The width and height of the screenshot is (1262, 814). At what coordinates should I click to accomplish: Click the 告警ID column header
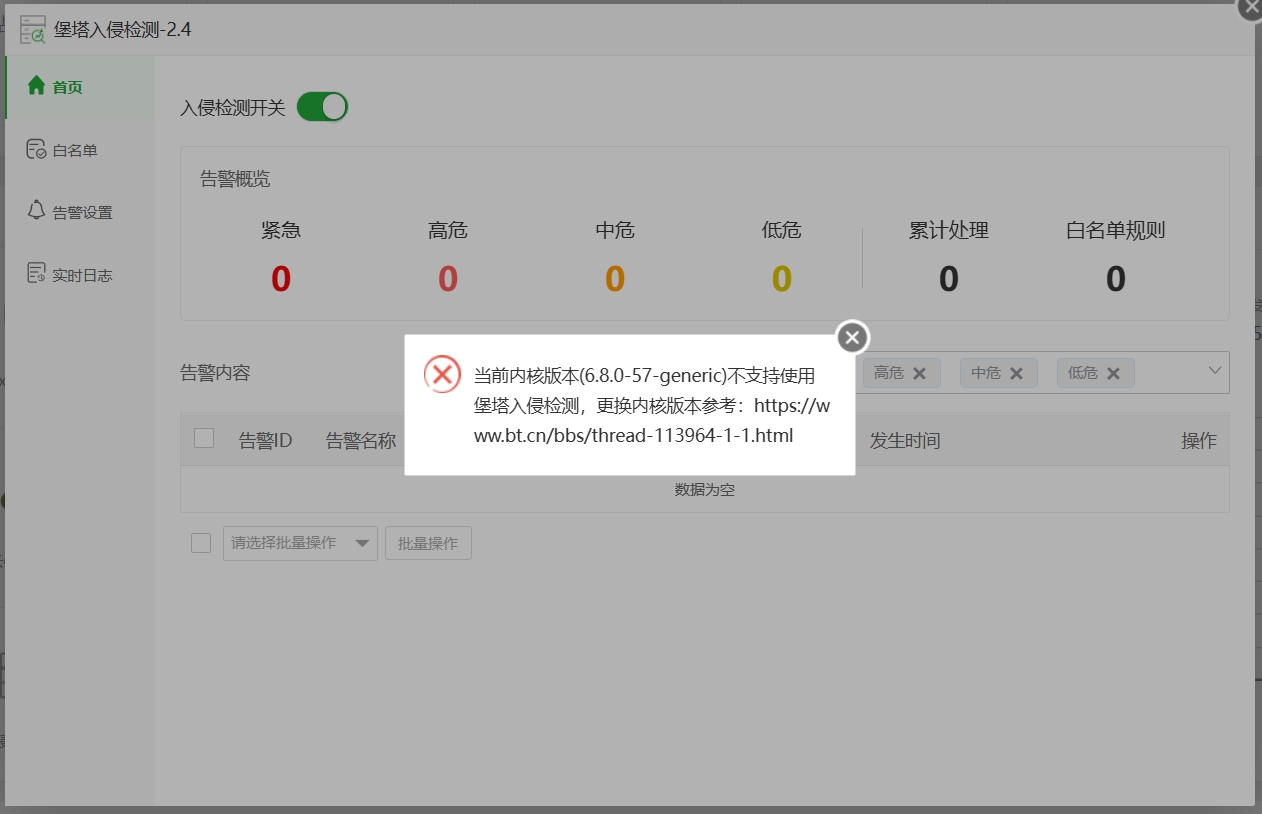click(265, 440)
